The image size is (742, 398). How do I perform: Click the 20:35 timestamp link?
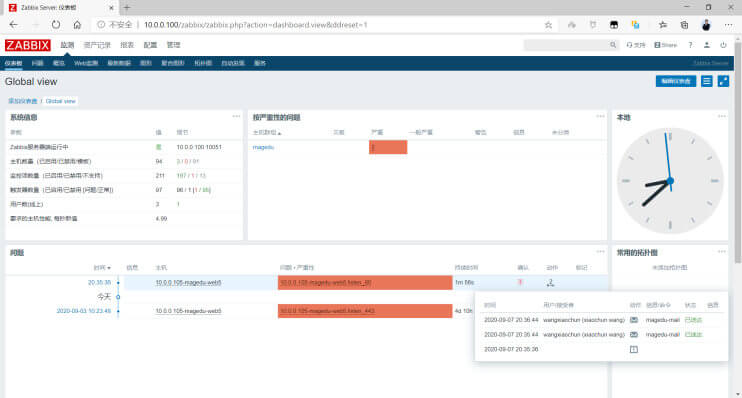pos(99,283)
